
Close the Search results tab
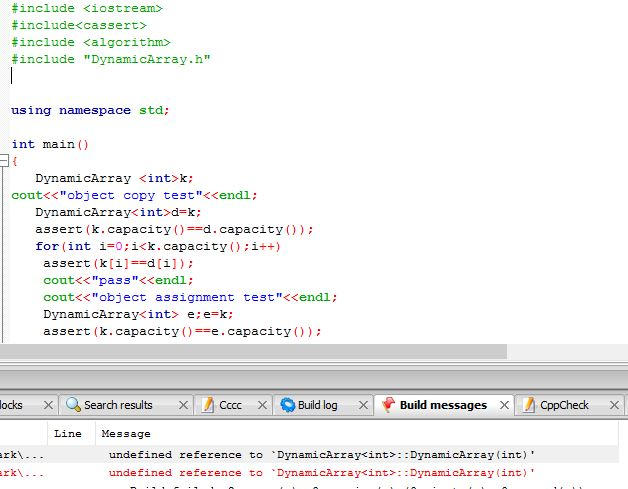pyautogui.click(x=183, y=405)
